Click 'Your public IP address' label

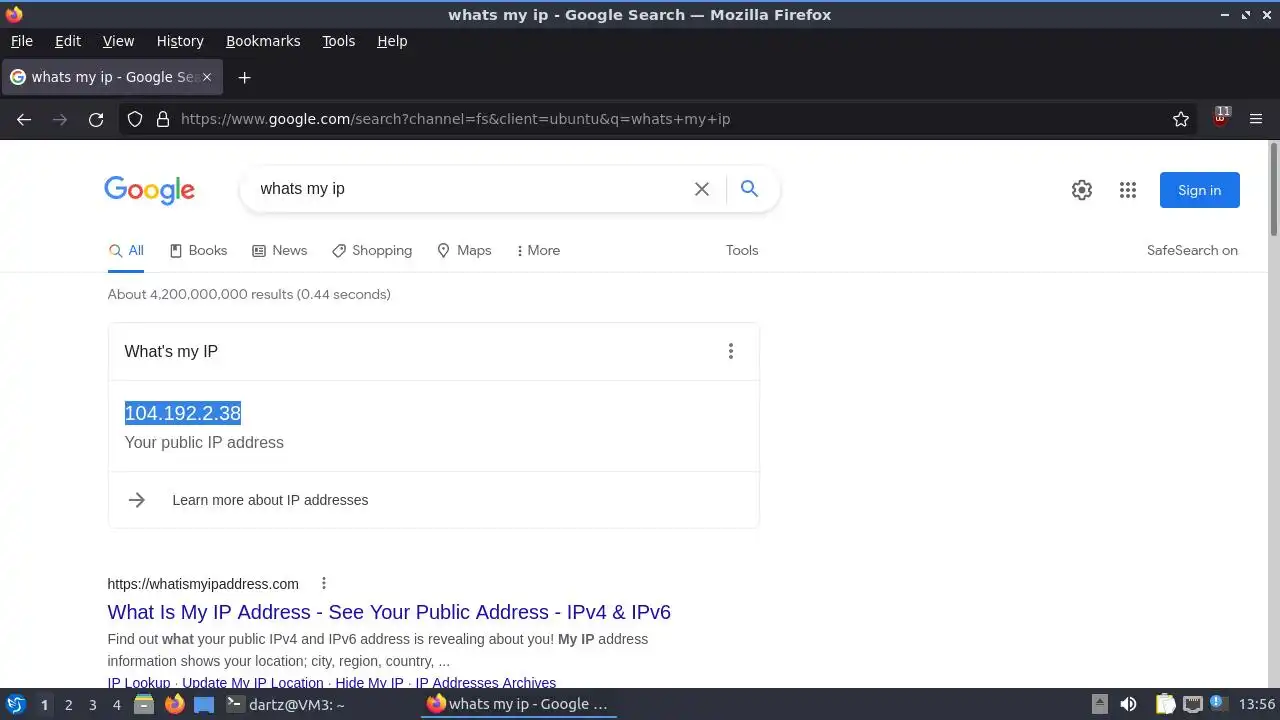click(204, 442)
